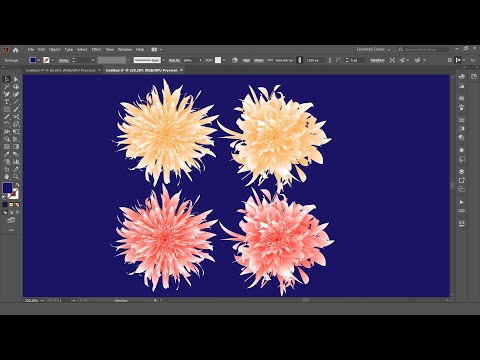Viewport: 480px width, 360px height.
Task: Swap fill and stroke arrows
Action: pos(17,184)
